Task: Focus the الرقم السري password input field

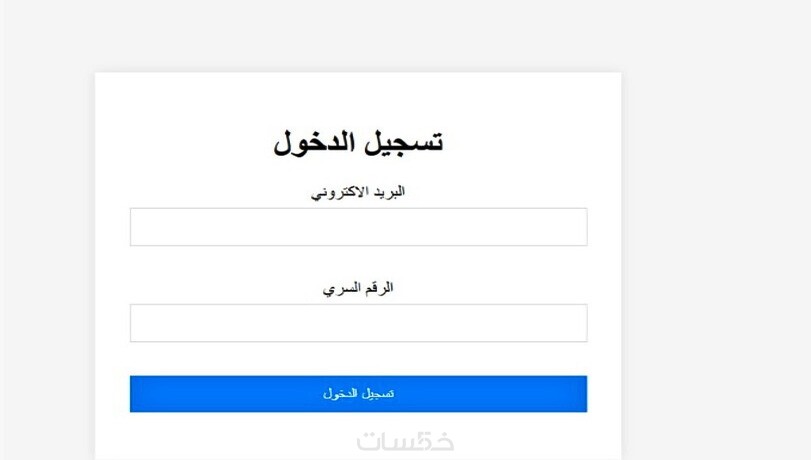Action: point(358,323)
